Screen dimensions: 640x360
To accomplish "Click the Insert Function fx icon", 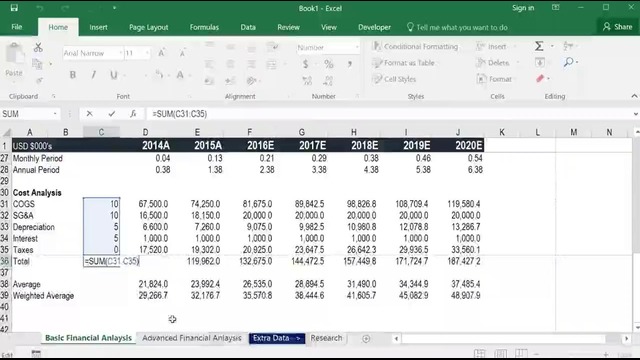I will point(133,114).
